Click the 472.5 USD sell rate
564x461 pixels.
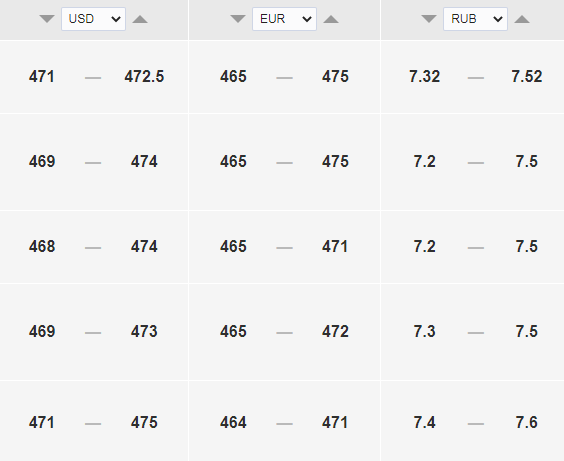[144, 77]
